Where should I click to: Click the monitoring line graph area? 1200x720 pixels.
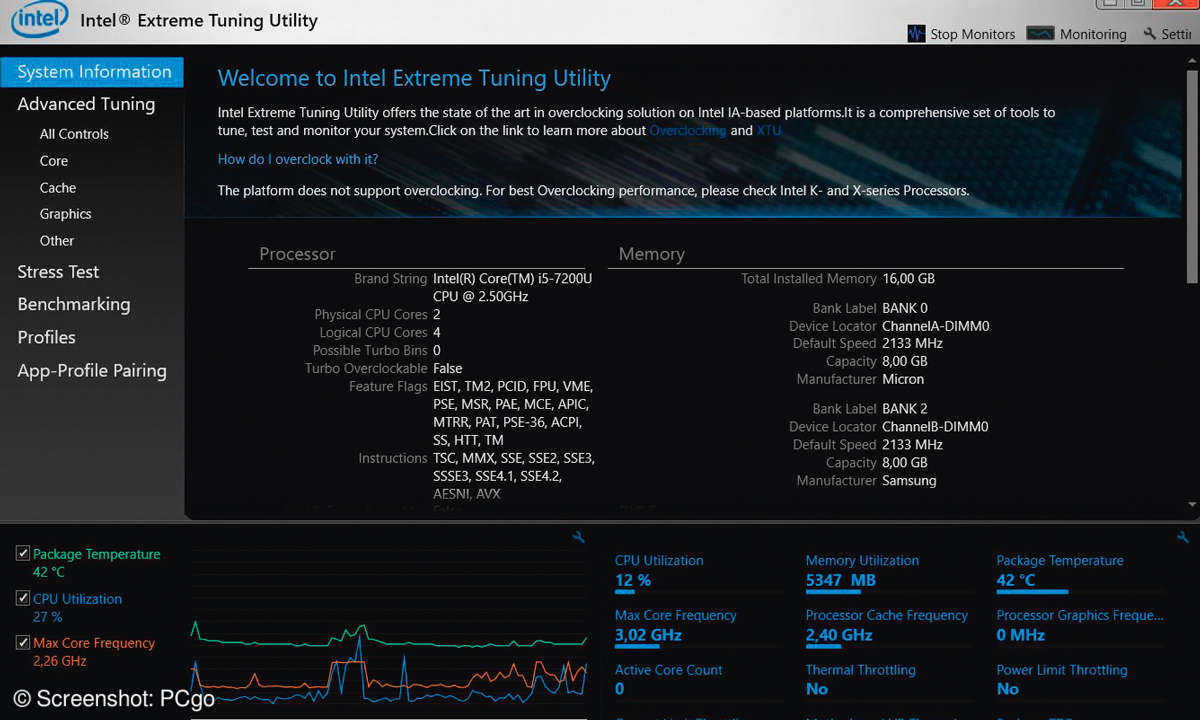(388, 634)
